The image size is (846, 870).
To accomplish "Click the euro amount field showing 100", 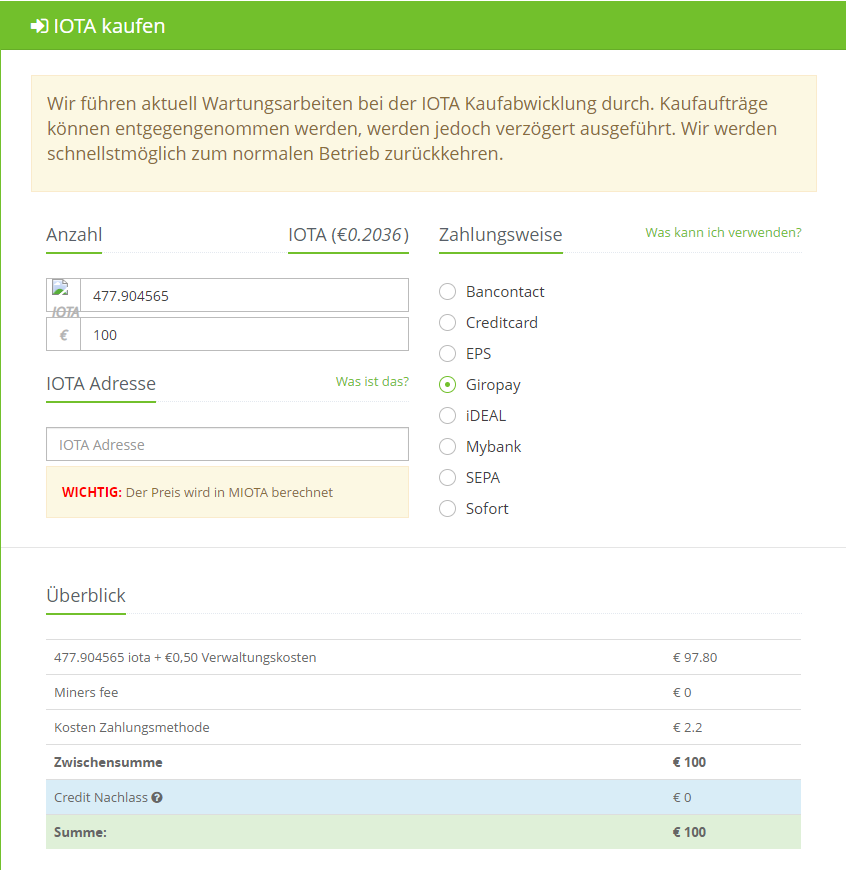I will 245,335.
